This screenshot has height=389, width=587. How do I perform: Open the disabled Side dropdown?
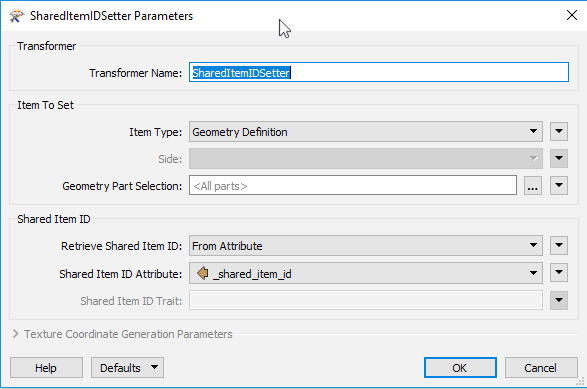tap(365, 158)
